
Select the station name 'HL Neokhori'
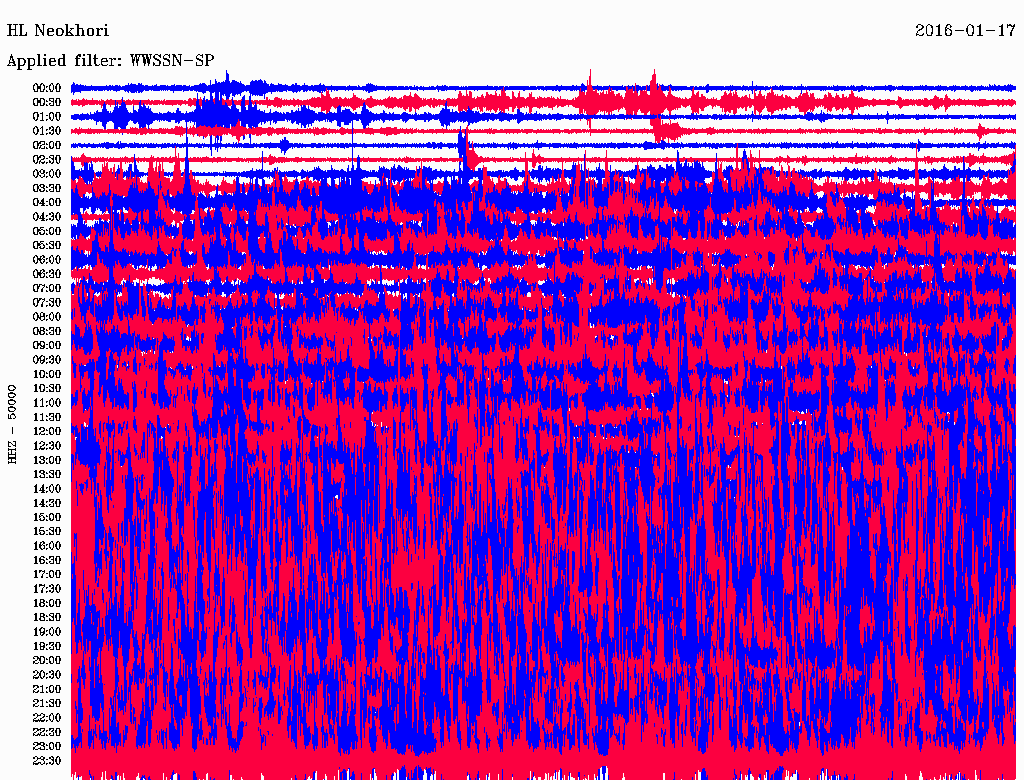(57, 30)
